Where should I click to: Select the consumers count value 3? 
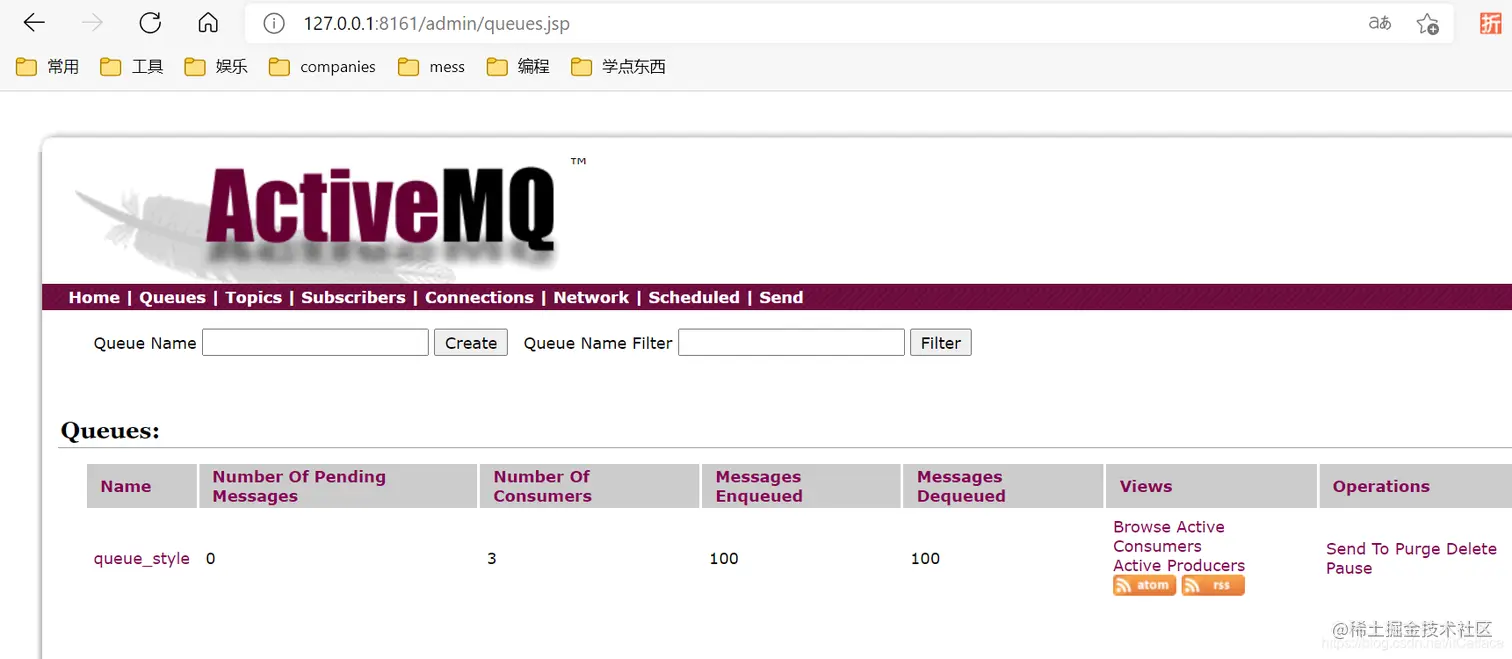pyautogui.click(x=492, y=559)
